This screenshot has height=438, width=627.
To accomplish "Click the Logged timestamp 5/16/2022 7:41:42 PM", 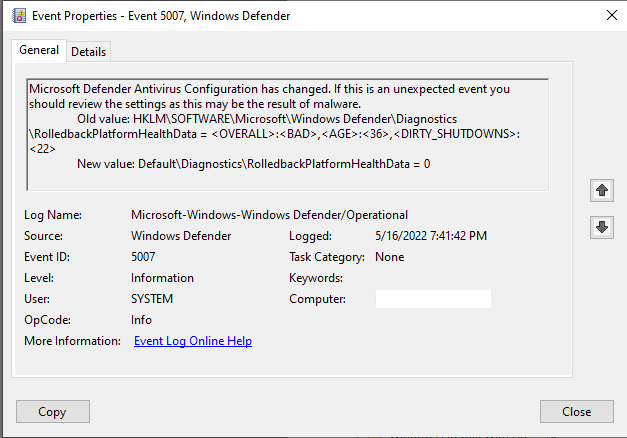I will tap(431, 236).
